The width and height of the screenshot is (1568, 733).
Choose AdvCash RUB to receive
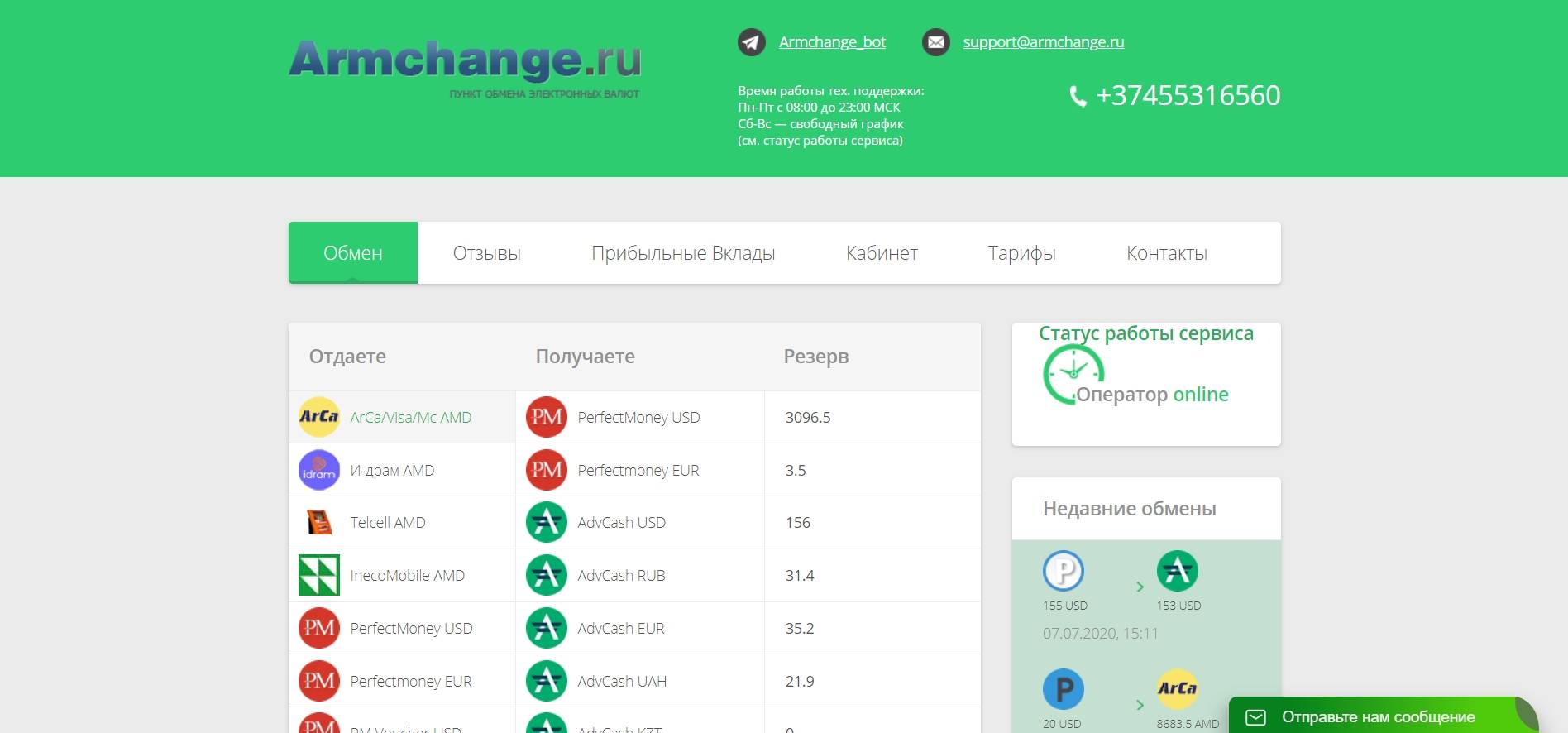pos(640,575)
